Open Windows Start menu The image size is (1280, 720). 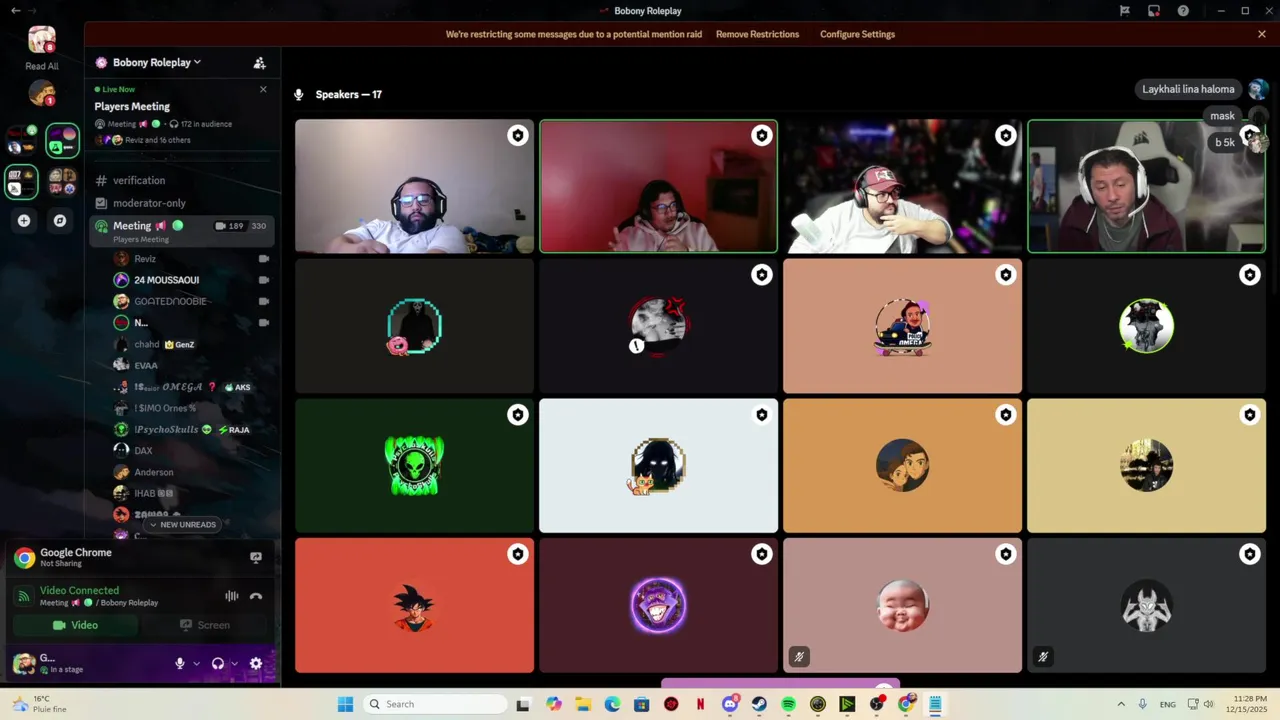coord(345,704)
